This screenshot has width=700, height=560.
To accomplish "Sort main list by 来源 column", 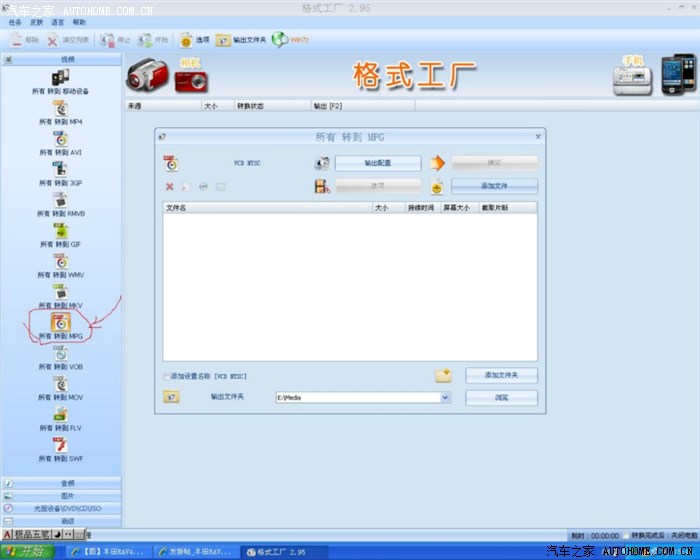I will tap(163, 106).
